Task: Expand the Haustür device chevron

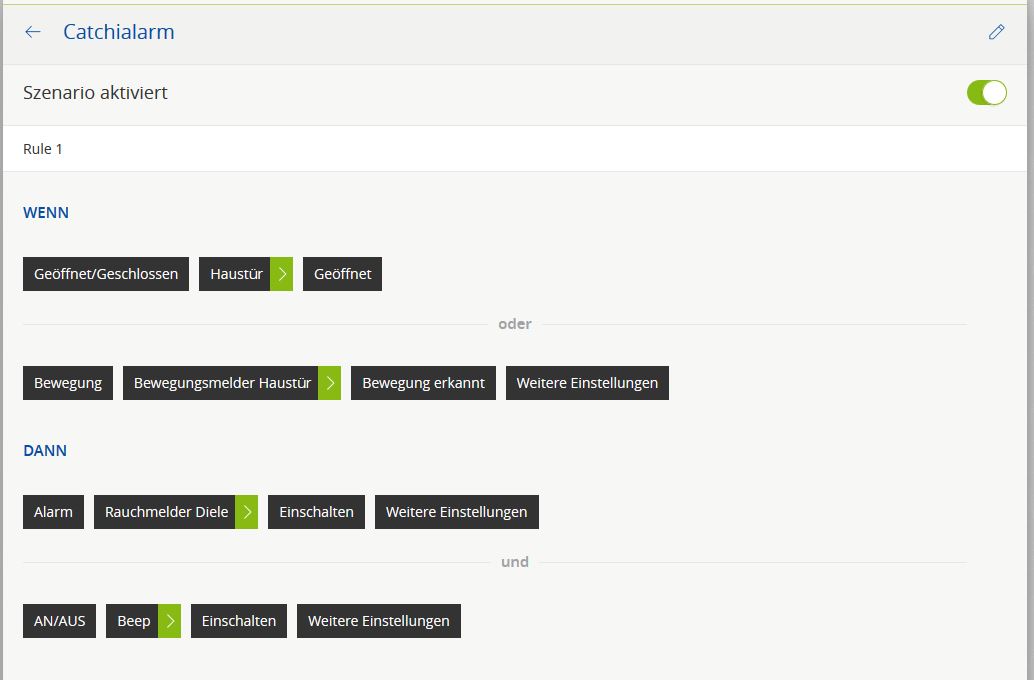Action: (x=282, y=274)
